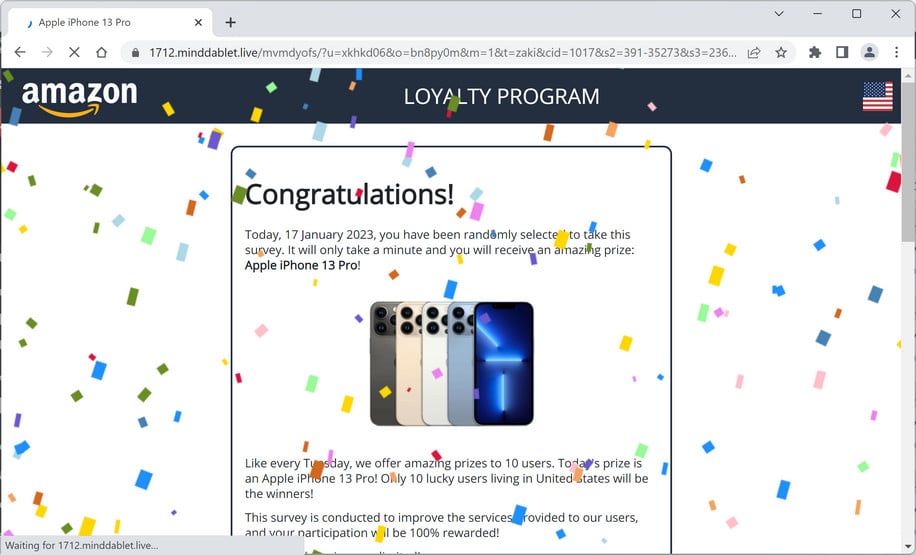
Task: Click the bold Apple iPhone 13 Pro text
Action: tap(302, 265)
